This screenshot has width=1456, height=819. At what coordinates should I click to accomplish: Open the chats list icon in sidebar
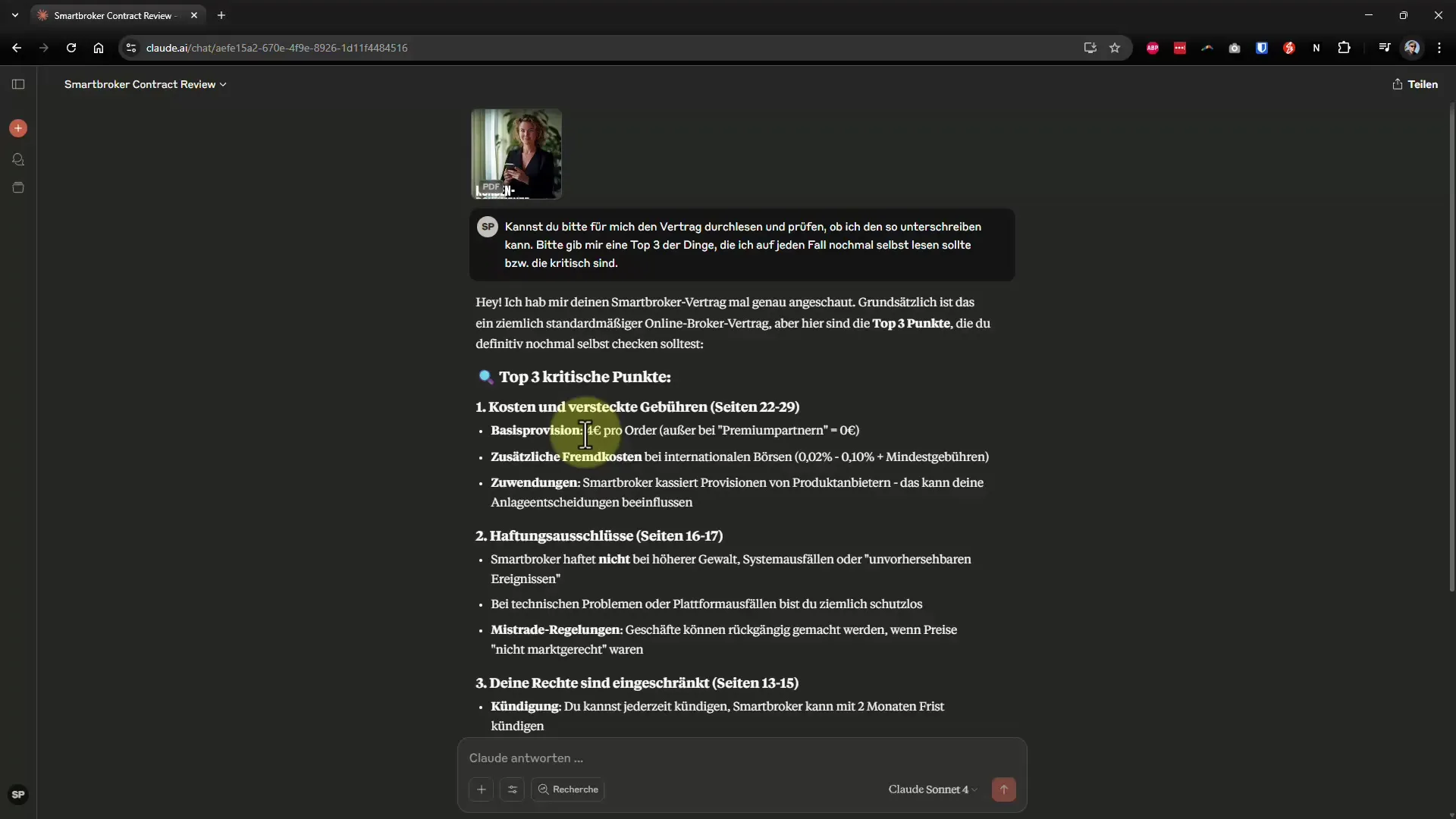[x=18, y=159]
